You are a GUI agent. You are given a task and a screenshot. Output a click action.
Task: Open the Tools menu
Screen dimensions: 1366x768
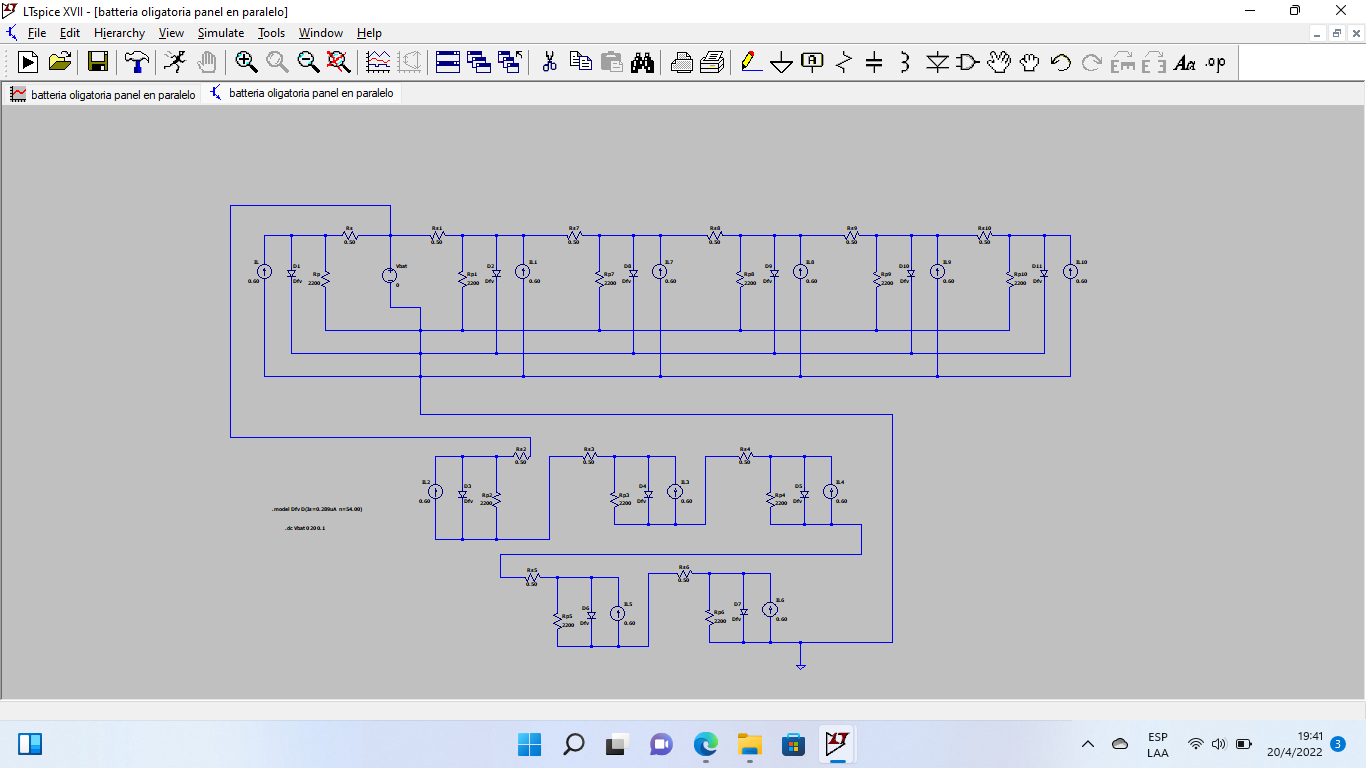pos(271,33)
